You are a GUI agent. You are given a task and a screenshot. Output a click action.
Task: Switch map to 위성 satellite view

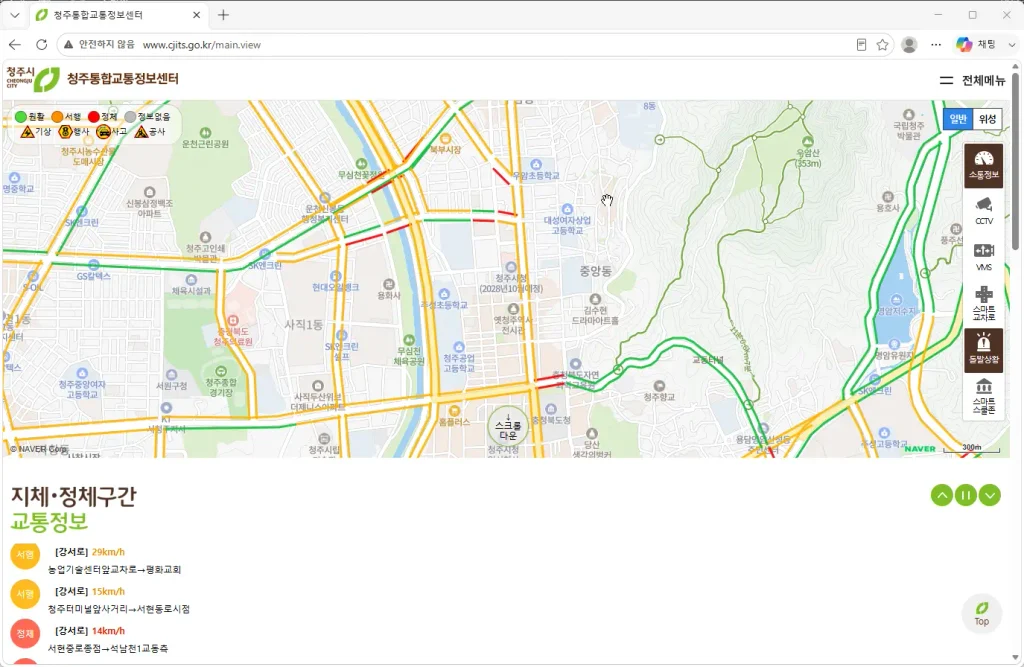(987, 119)
